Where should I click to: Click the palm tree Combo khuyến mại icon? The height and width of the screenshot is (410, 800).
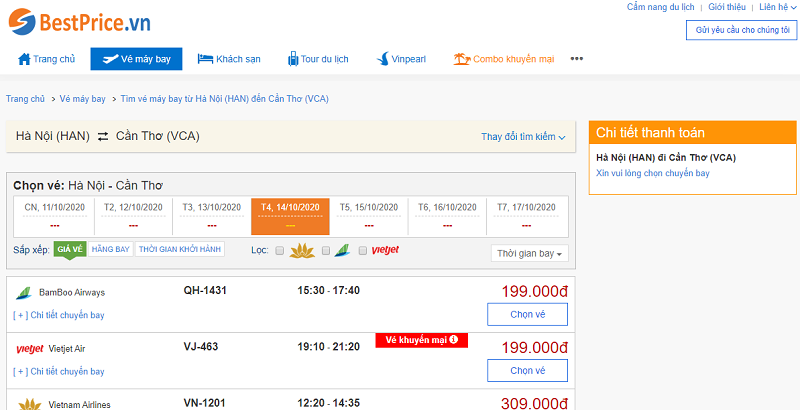click(462, 59)
